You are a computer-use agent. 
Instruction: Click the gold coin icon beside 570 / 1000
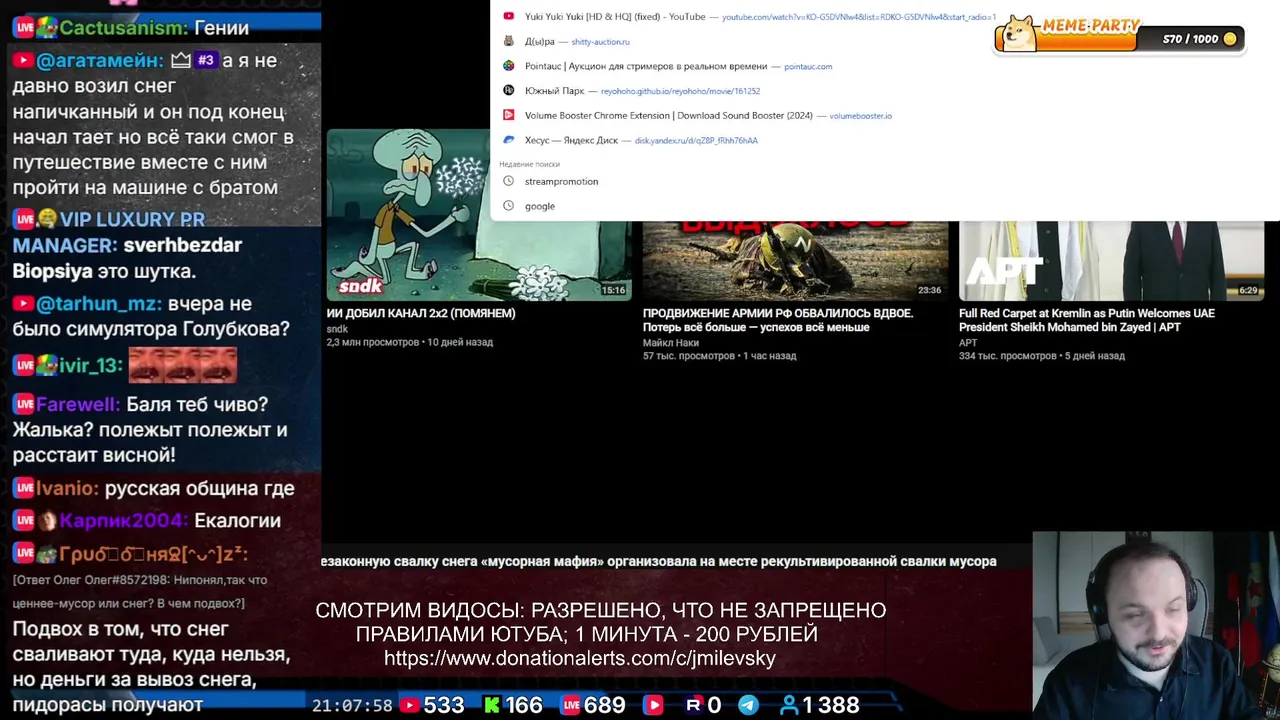[1230, 39]
